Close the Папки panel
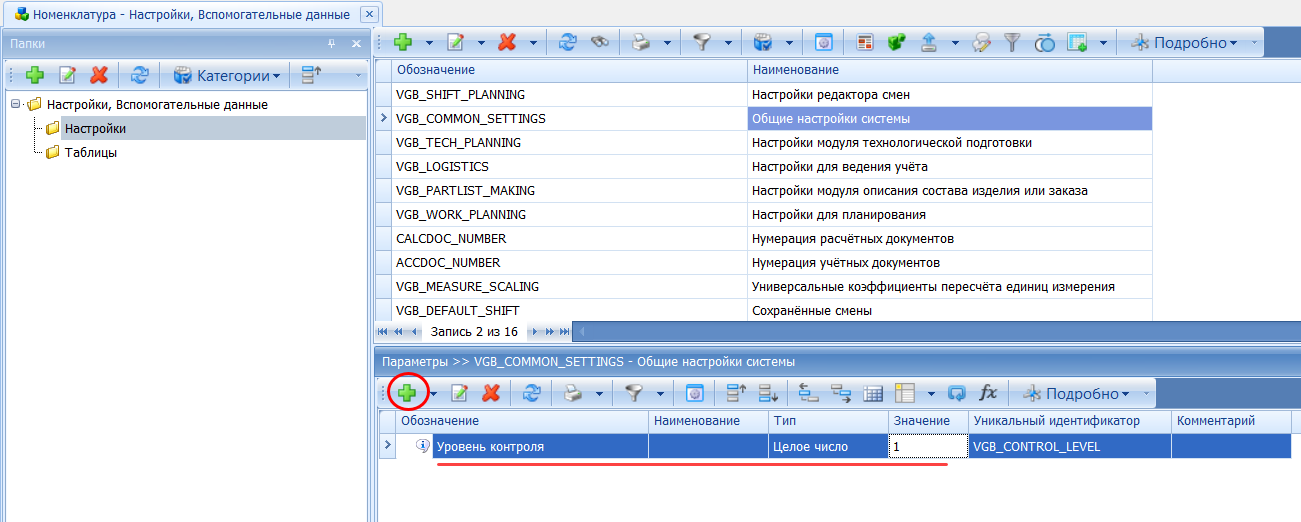 tap(355, 44)
